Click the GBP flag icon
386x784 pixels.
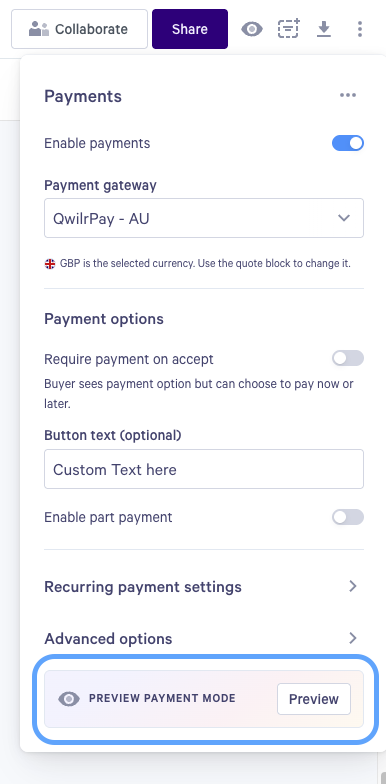click(x=50, y=264)
